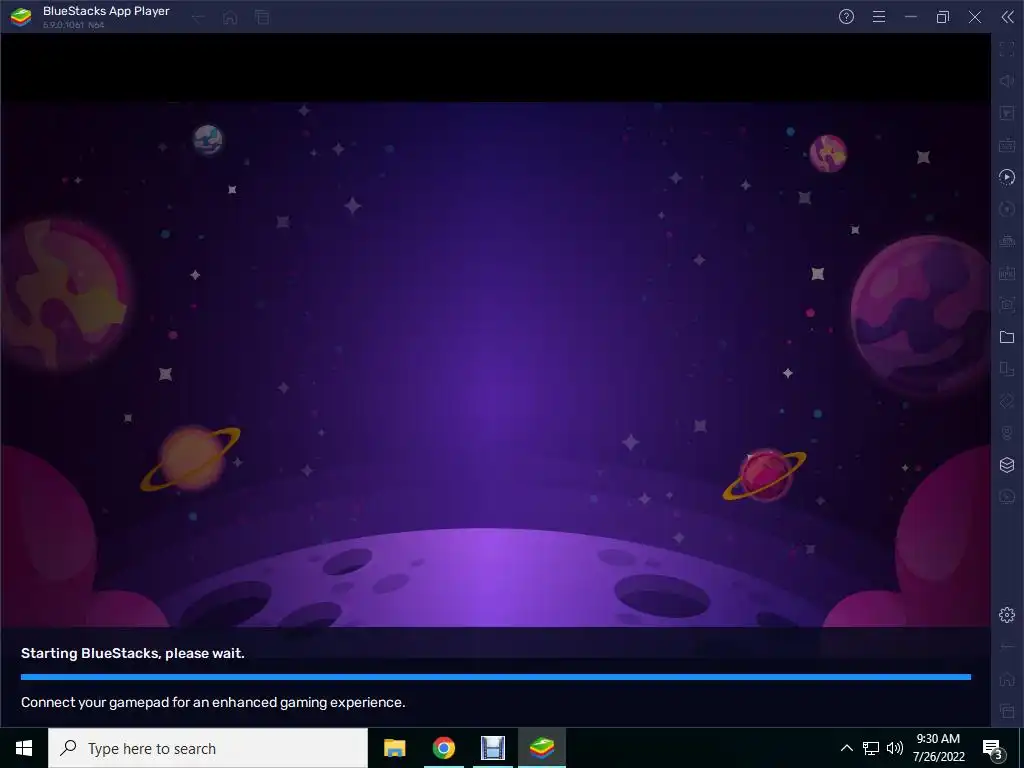Collapse the sidebar with double chevron
Screen dimensions: 1024x768
(x=1008, y=17)
